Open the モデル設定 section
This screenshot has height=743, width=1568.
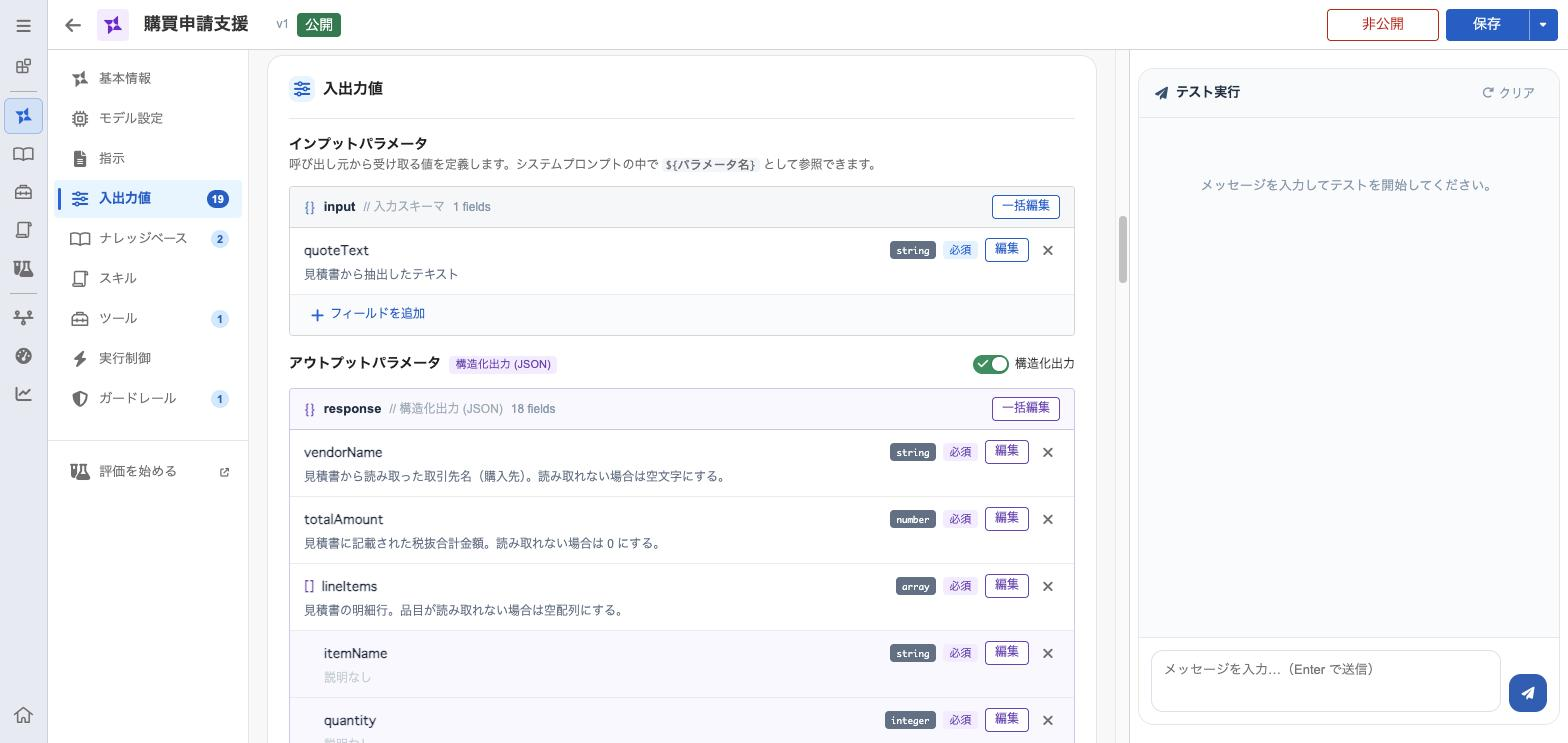point(148,118)
